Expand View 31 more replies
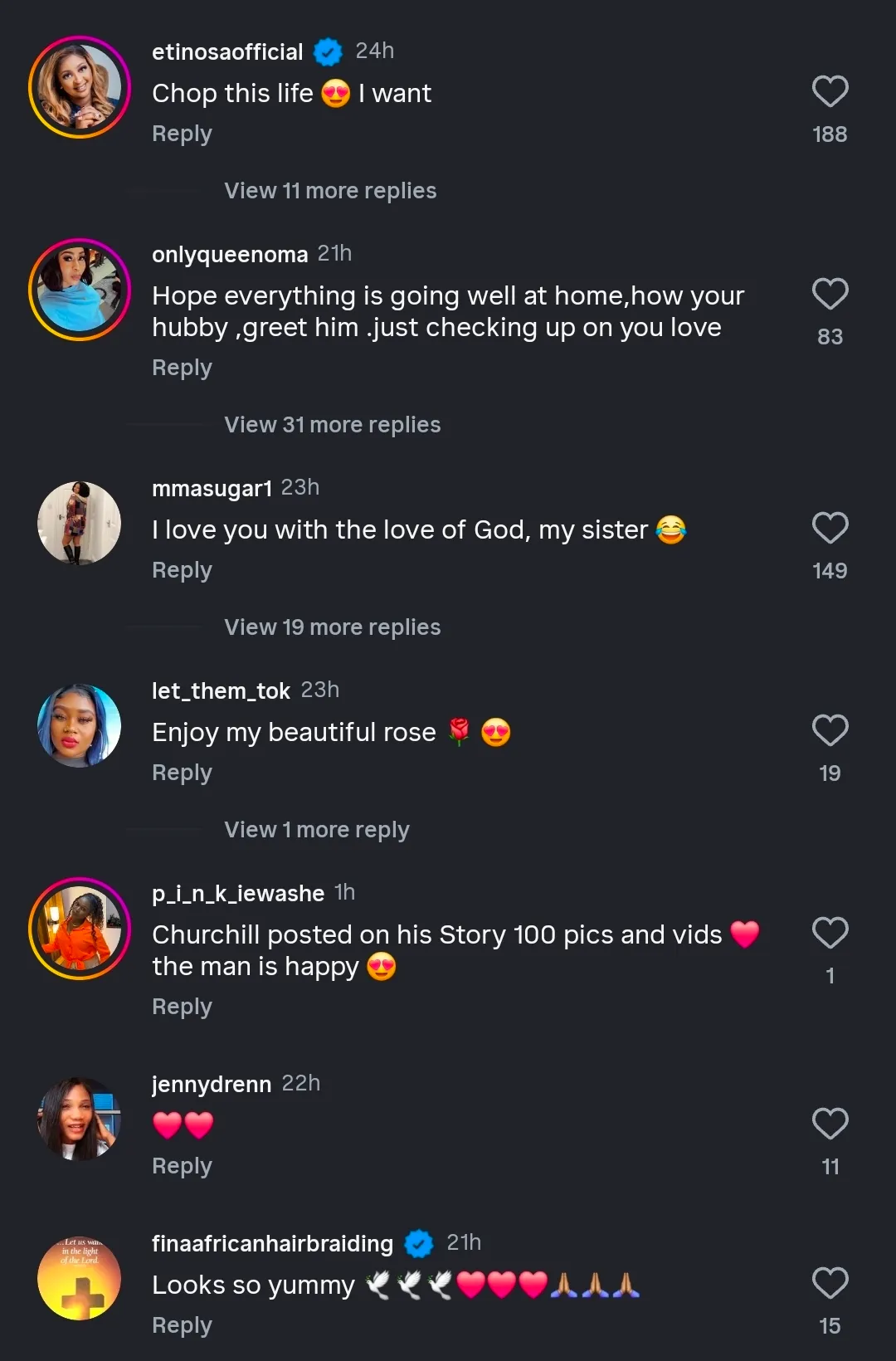 point(332,425)
